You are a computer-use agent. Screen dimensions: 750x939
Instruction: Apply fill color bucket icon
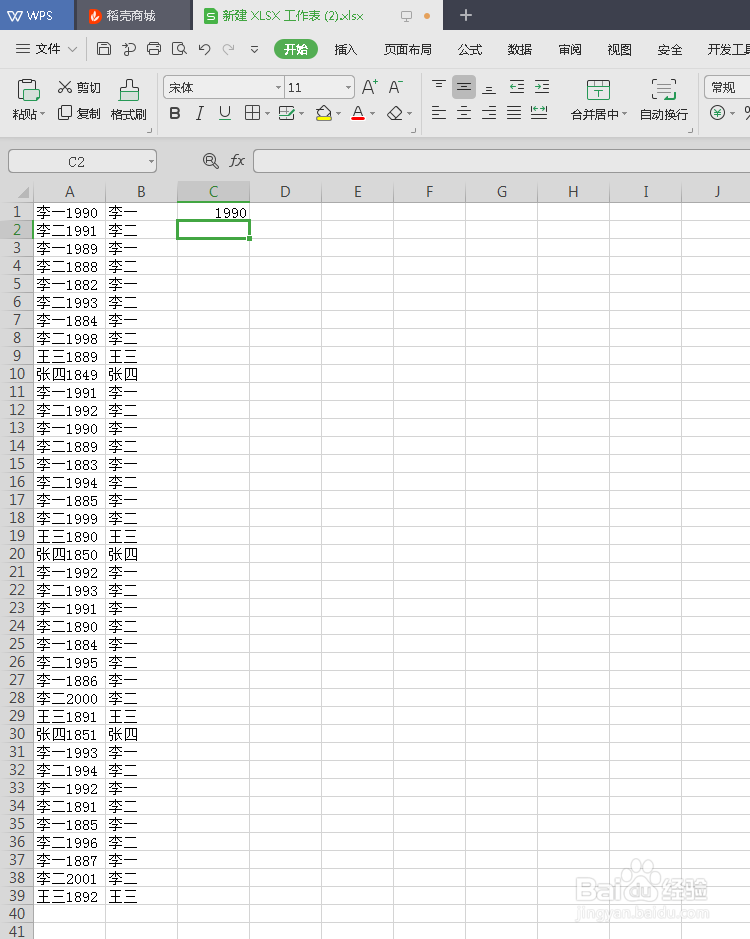[323, 113]
